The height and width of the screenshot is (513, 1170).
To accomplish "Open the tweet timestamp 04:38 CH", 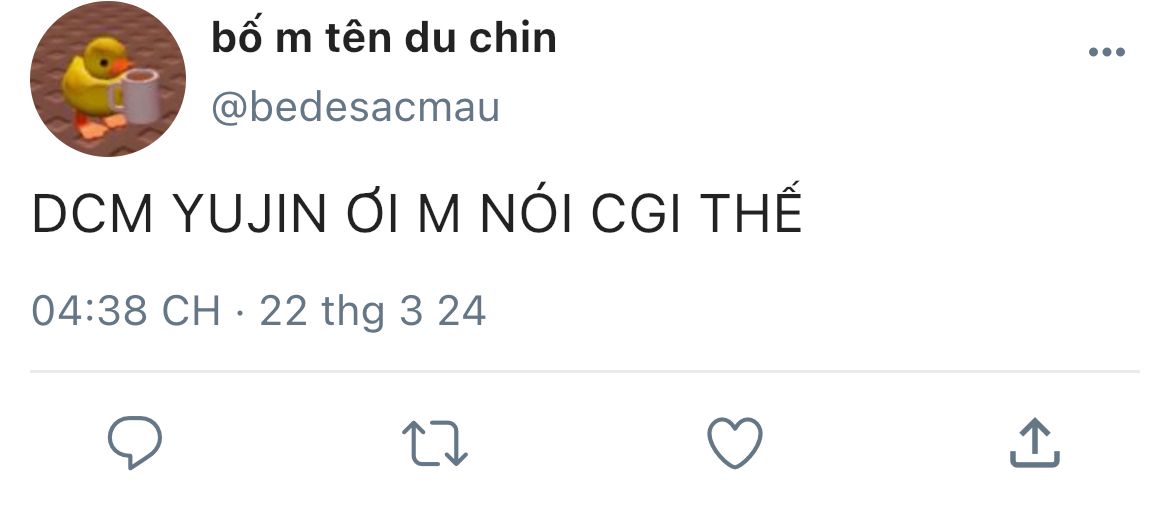I will tap(126, 311).
